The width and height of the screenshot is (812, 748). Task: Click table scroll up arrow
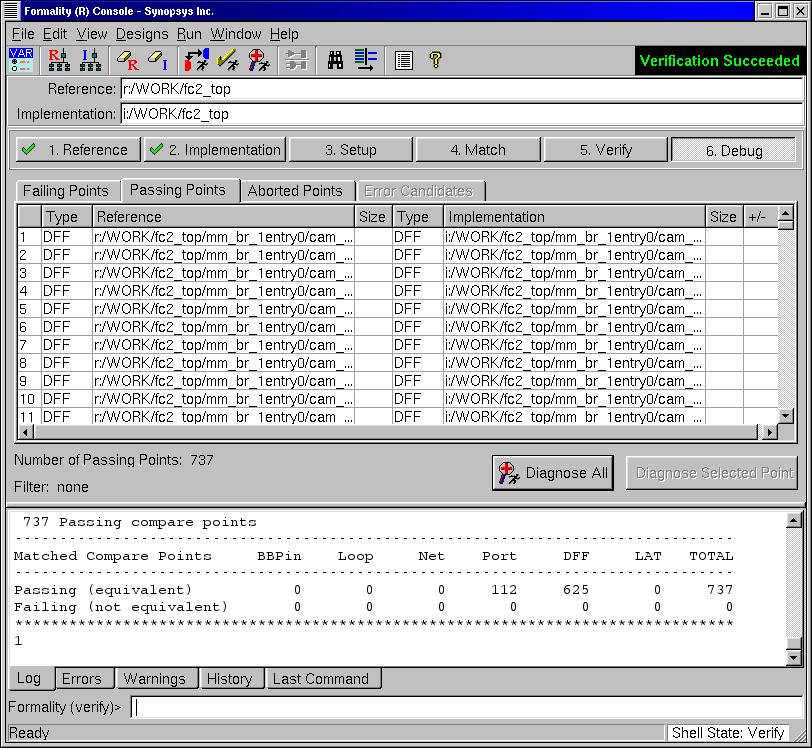[786, 213]
